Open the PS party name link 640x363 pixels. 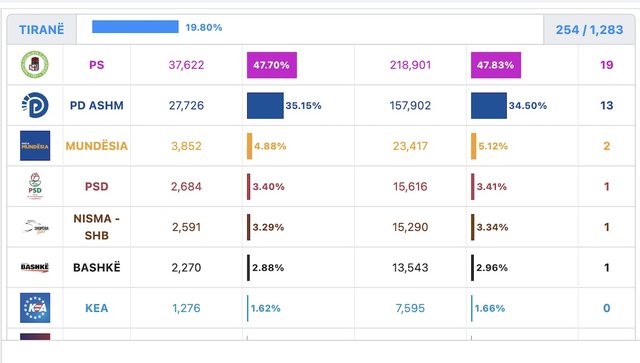click(97, 65)
